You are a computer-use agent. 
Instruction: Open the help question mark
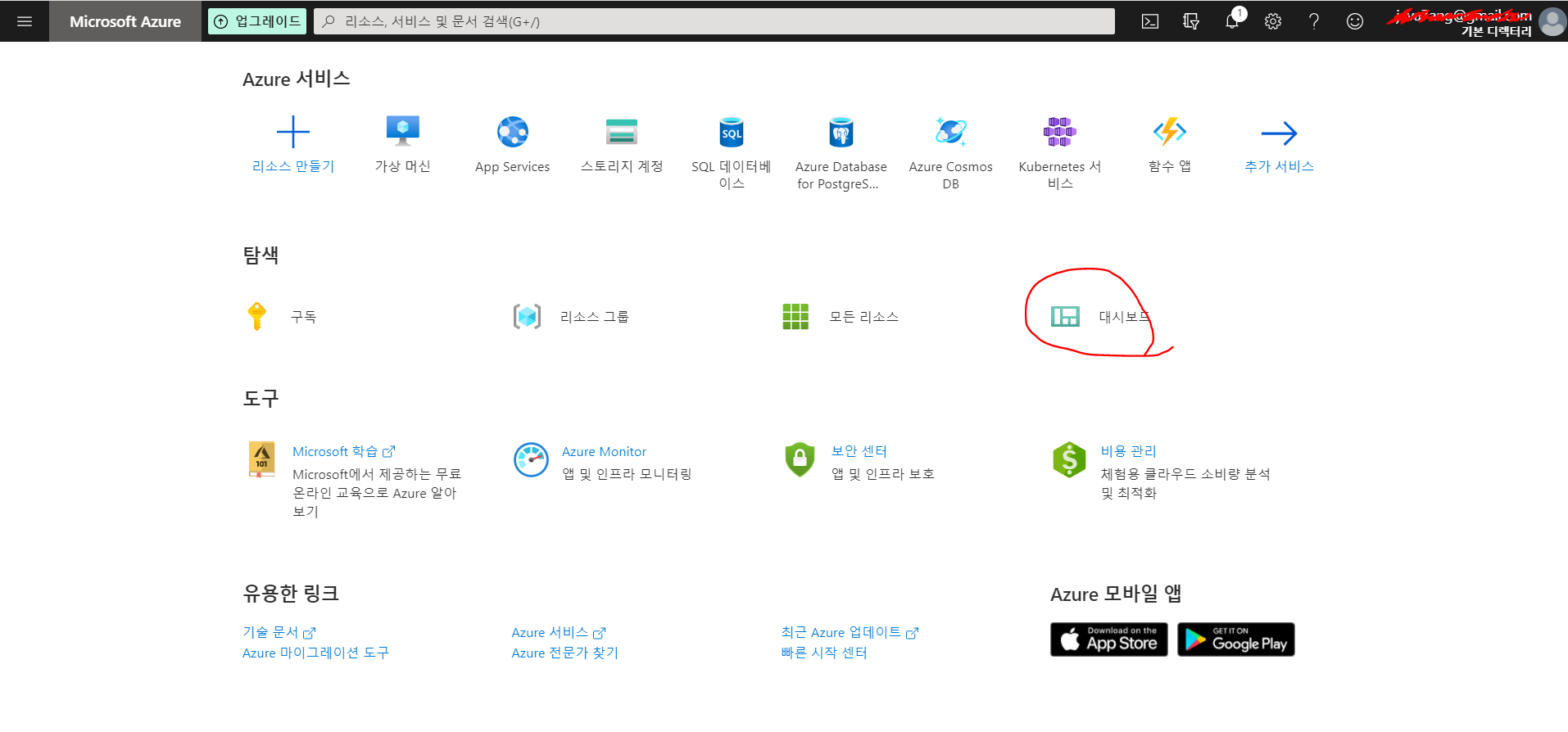[1314, 21]
